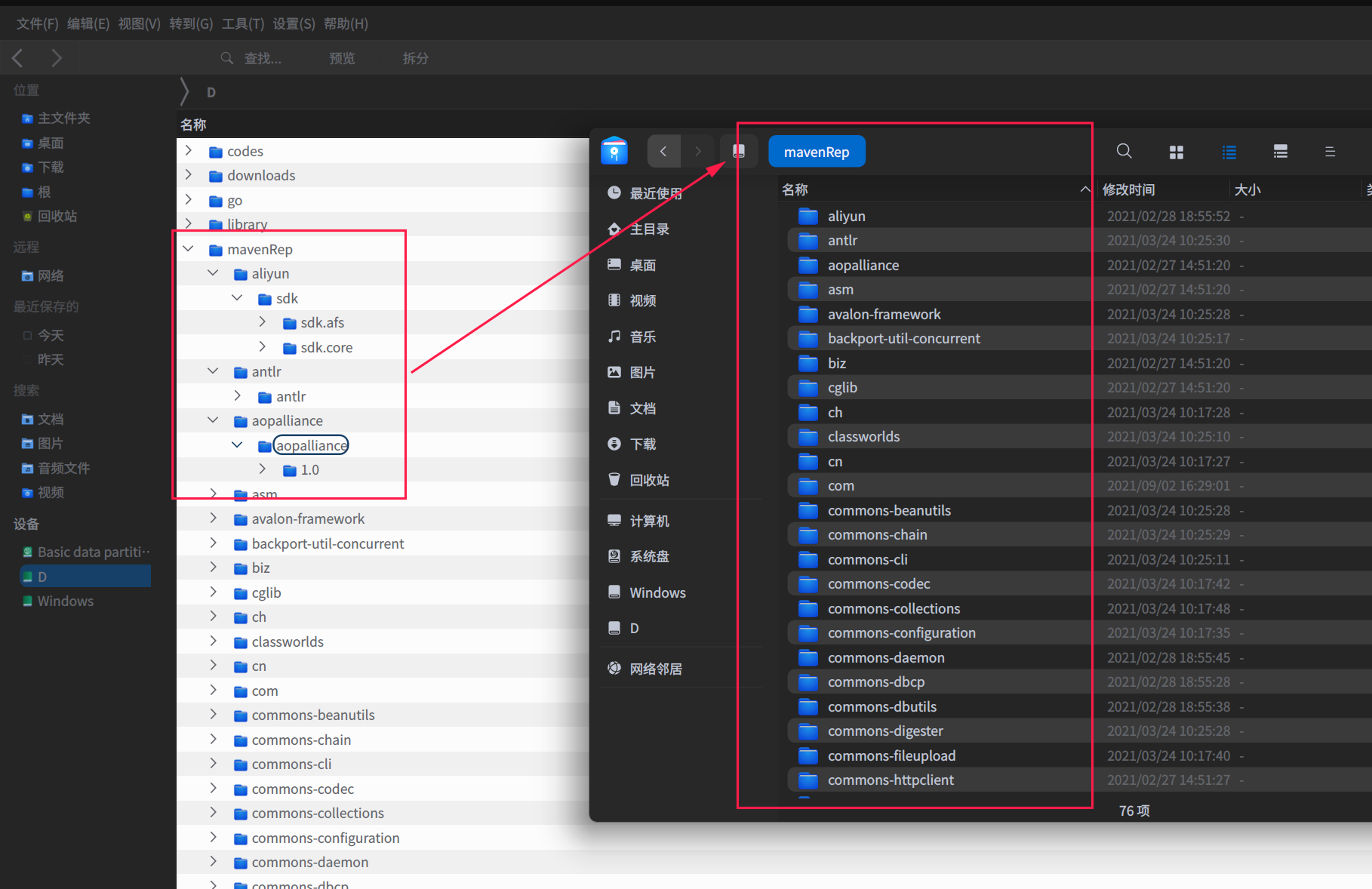Image resolution: width=1372 pixels, height=889 pixels.
Task: Click the mavenRep breadcrumb button
Action: (816, 152)
